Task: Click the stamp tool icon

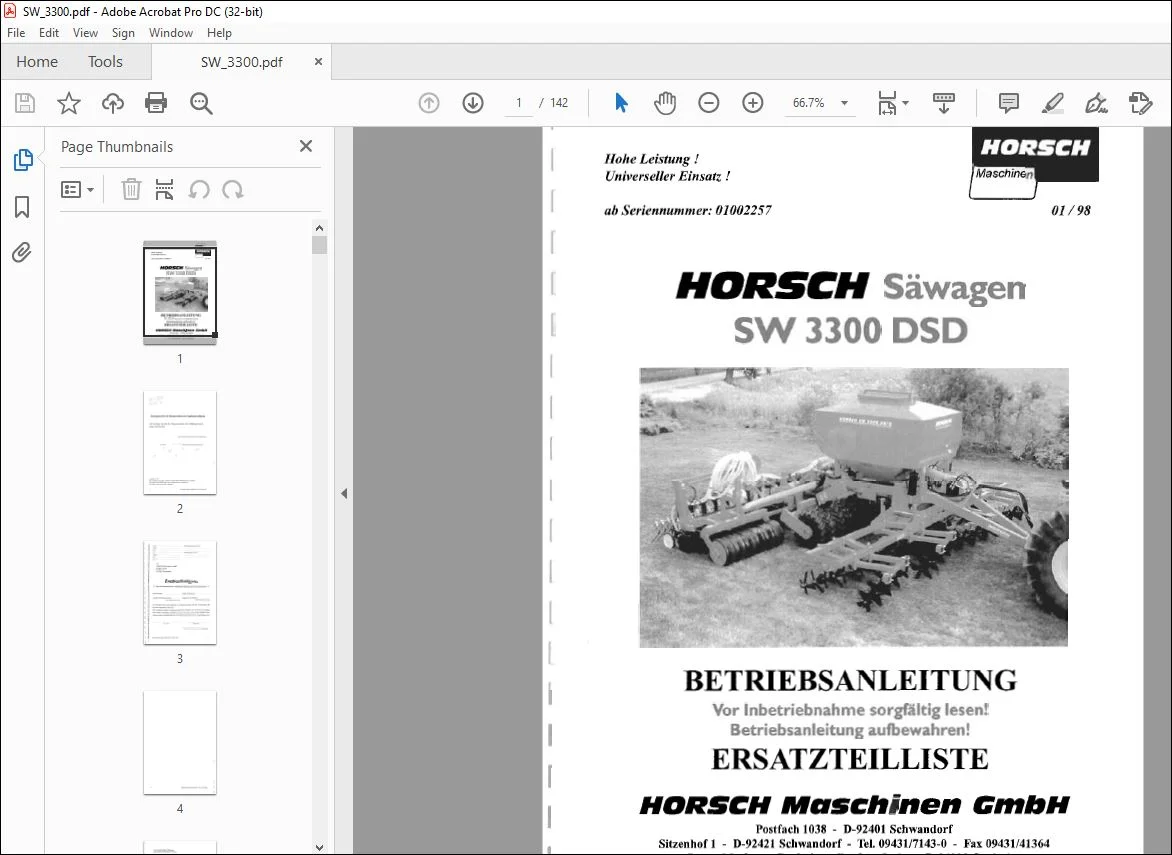Action: [x=1141, y=103]
